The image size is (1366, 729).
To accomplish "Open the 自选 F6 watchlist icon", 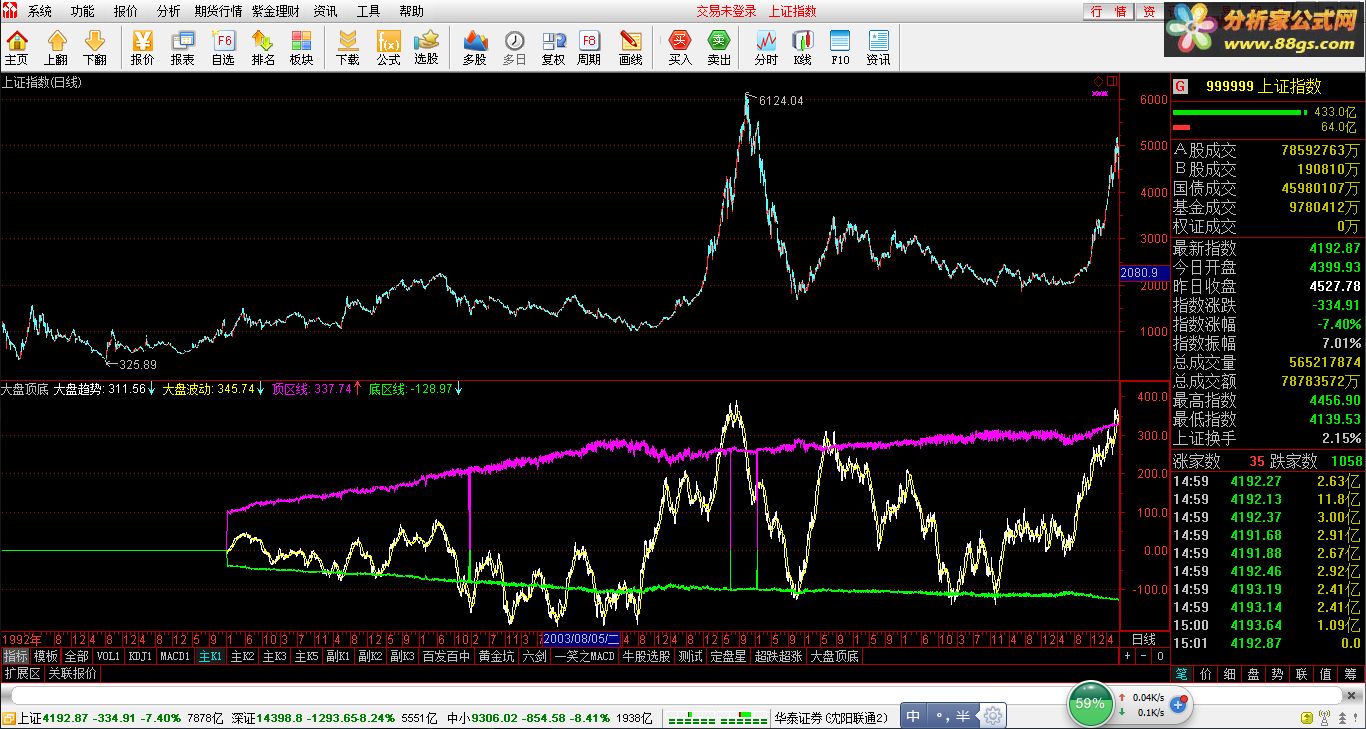I will click(x=223, y=47).
